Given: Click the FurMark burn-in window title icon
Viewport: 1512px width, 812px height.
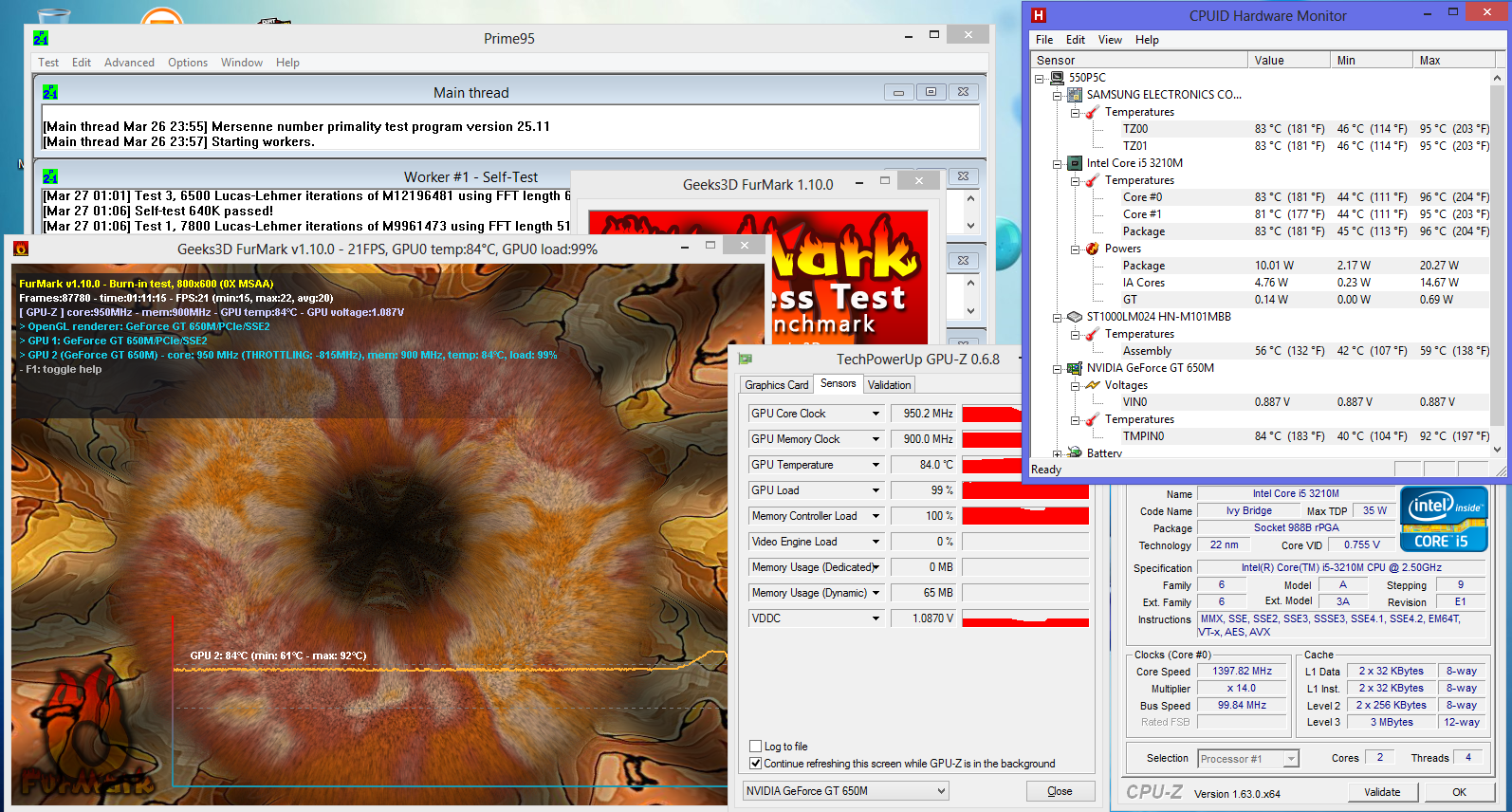Looking at the screenshot, I should 21,249.
